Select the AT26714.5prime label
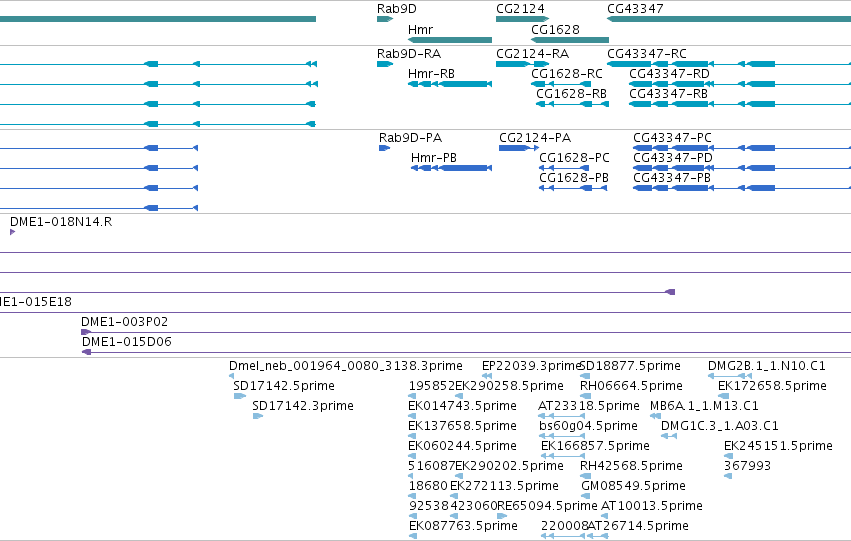Screen dimensions: 851x541 tap(638, 526)
